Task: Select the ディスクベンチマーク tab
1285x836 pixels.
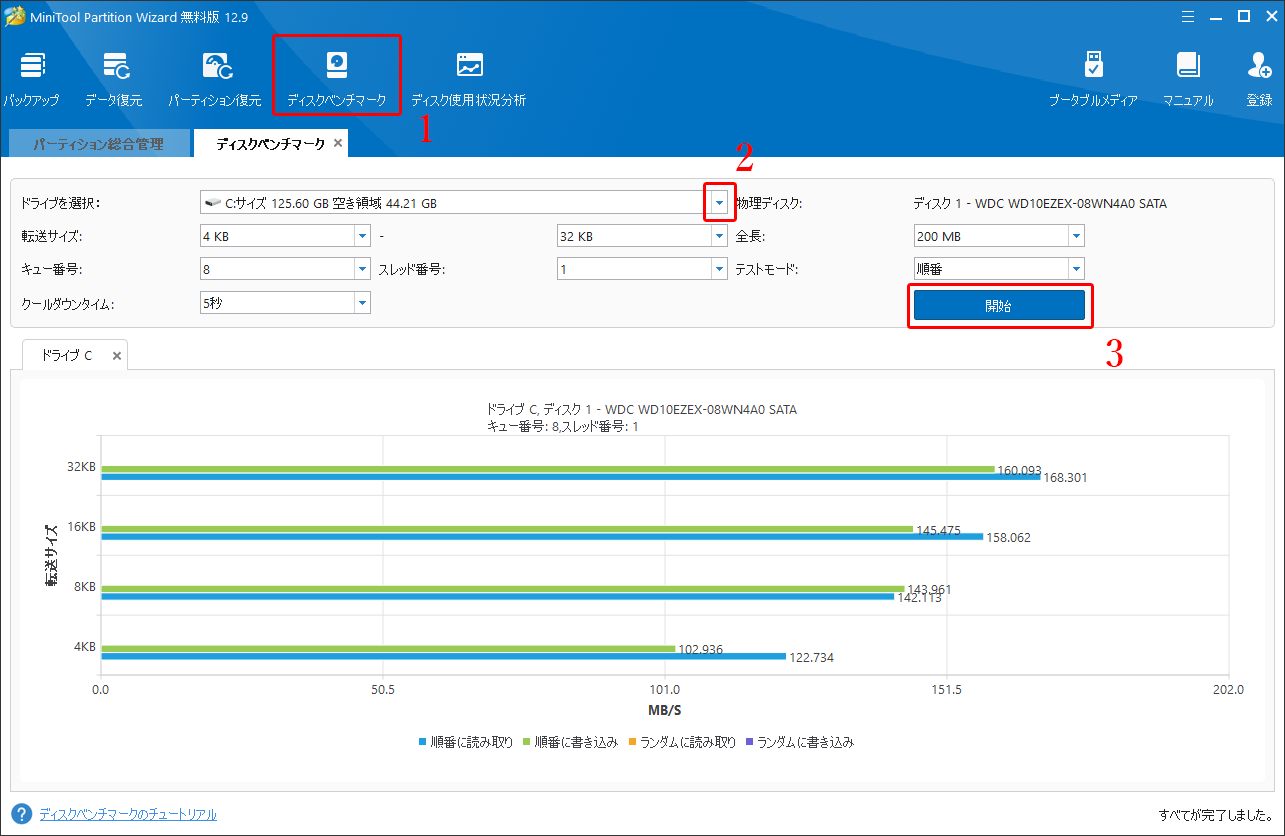Action: (271, 144)
